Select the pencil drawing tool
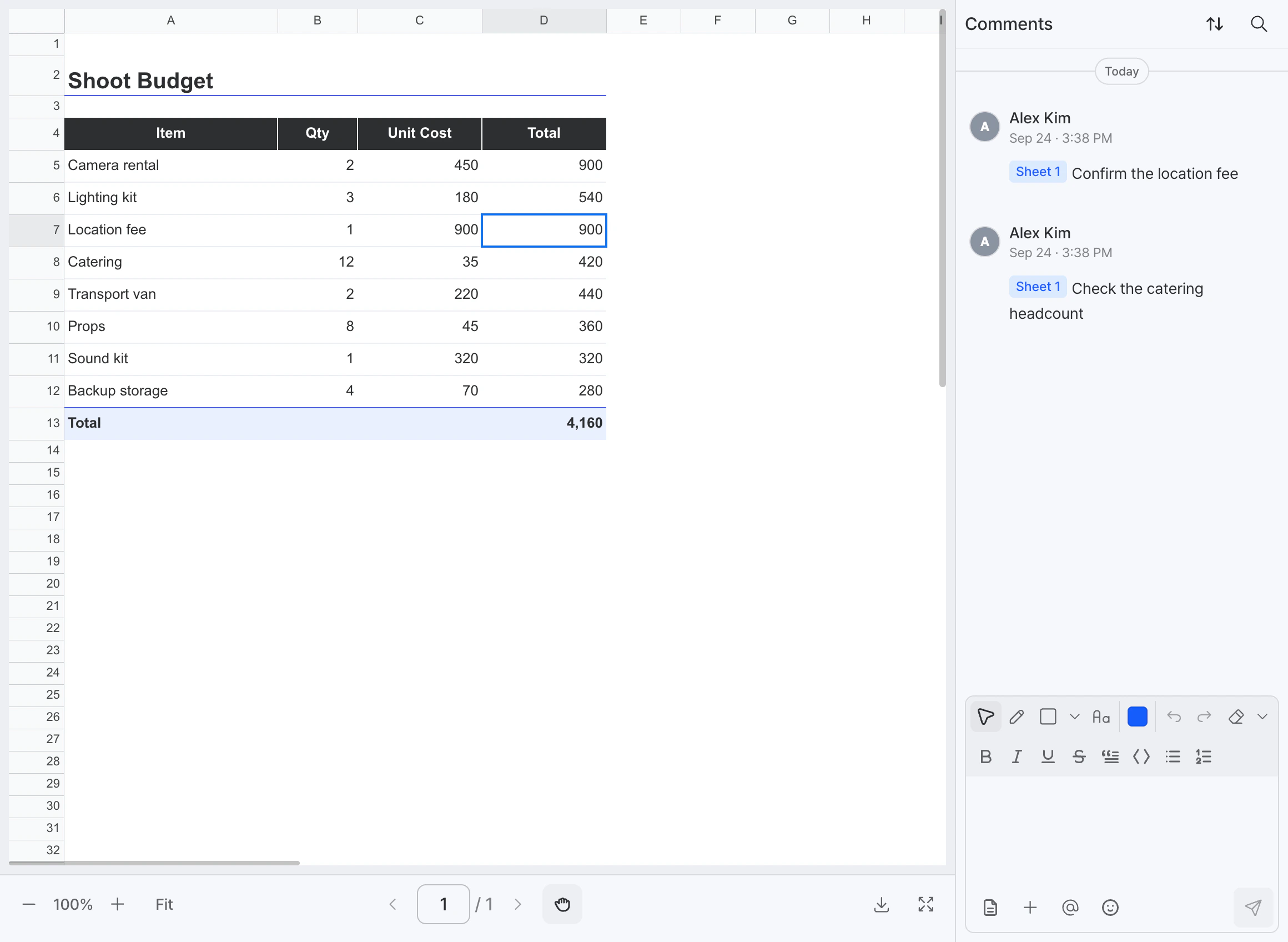Viewport: 1288px width, 942px height. pyautogui.click(x=1016, y=716)
